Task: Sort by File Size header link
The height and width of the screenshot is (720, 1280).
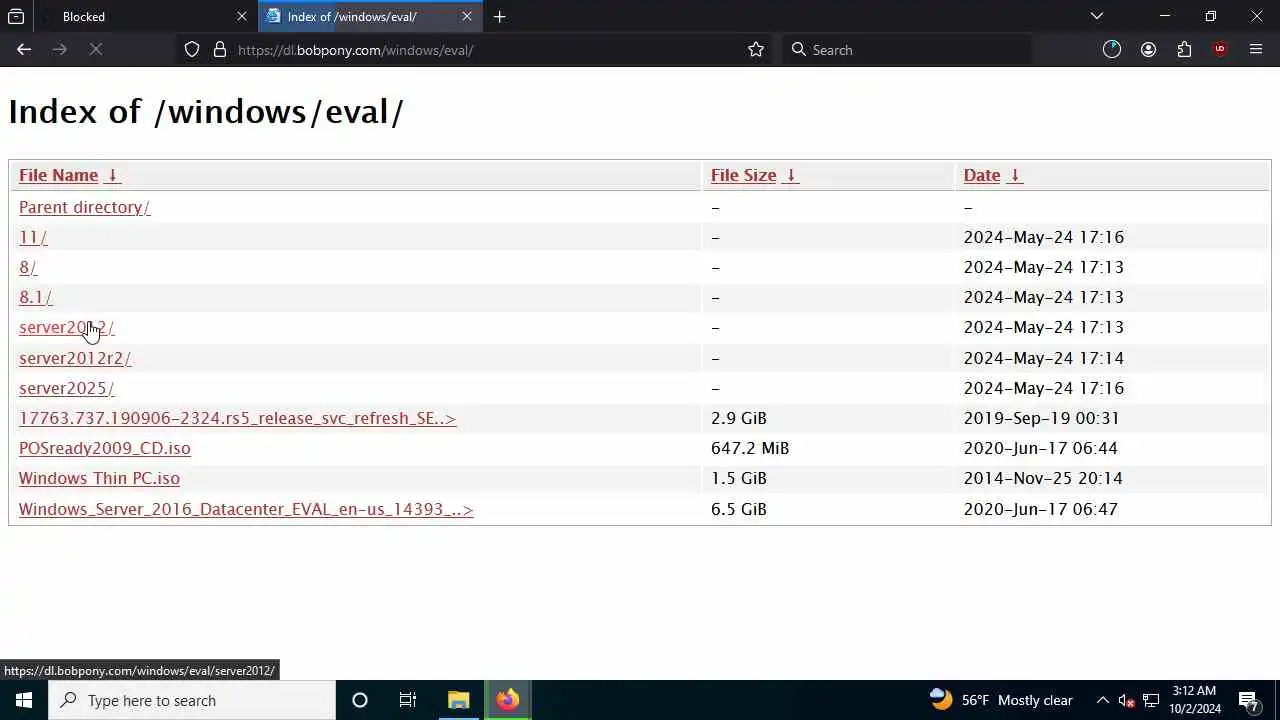Action: (743, 175)
